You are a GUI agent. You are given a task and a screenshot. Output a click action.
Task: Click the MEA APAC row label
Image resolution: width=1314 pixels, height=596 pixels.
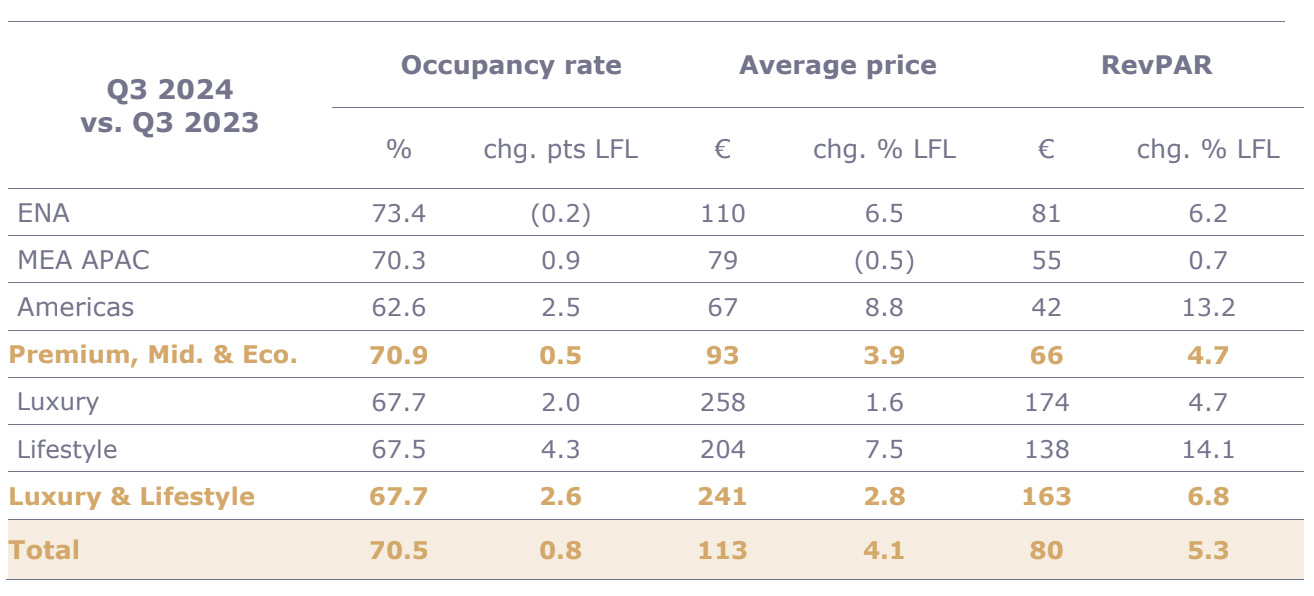[x=83, y=260]
